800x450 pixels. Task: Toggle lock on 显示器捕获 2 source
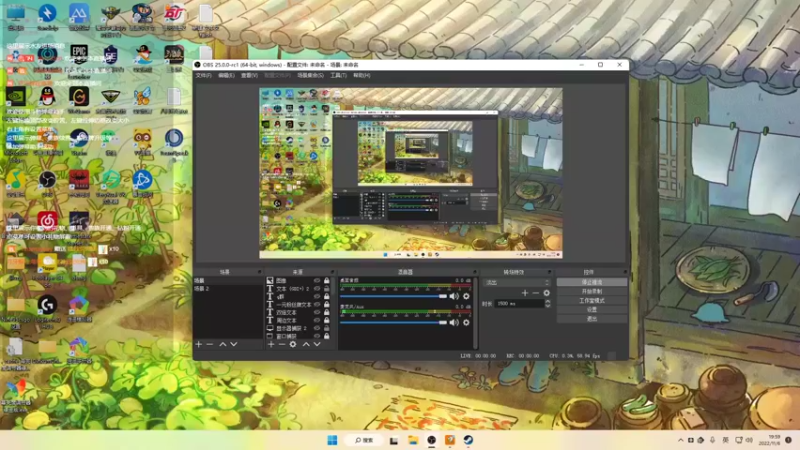327,328
